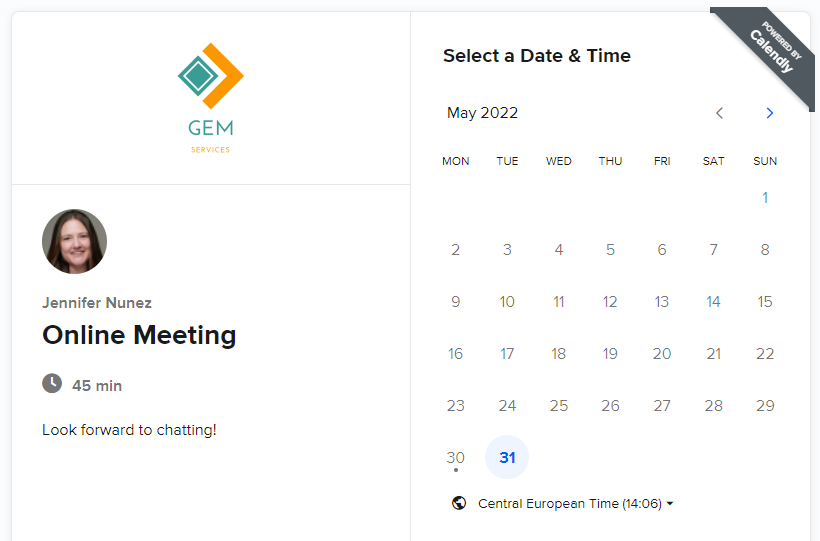Click the May 2022 month label
The width and height of the screenshot is (820, 541).
tap(483, 113)
